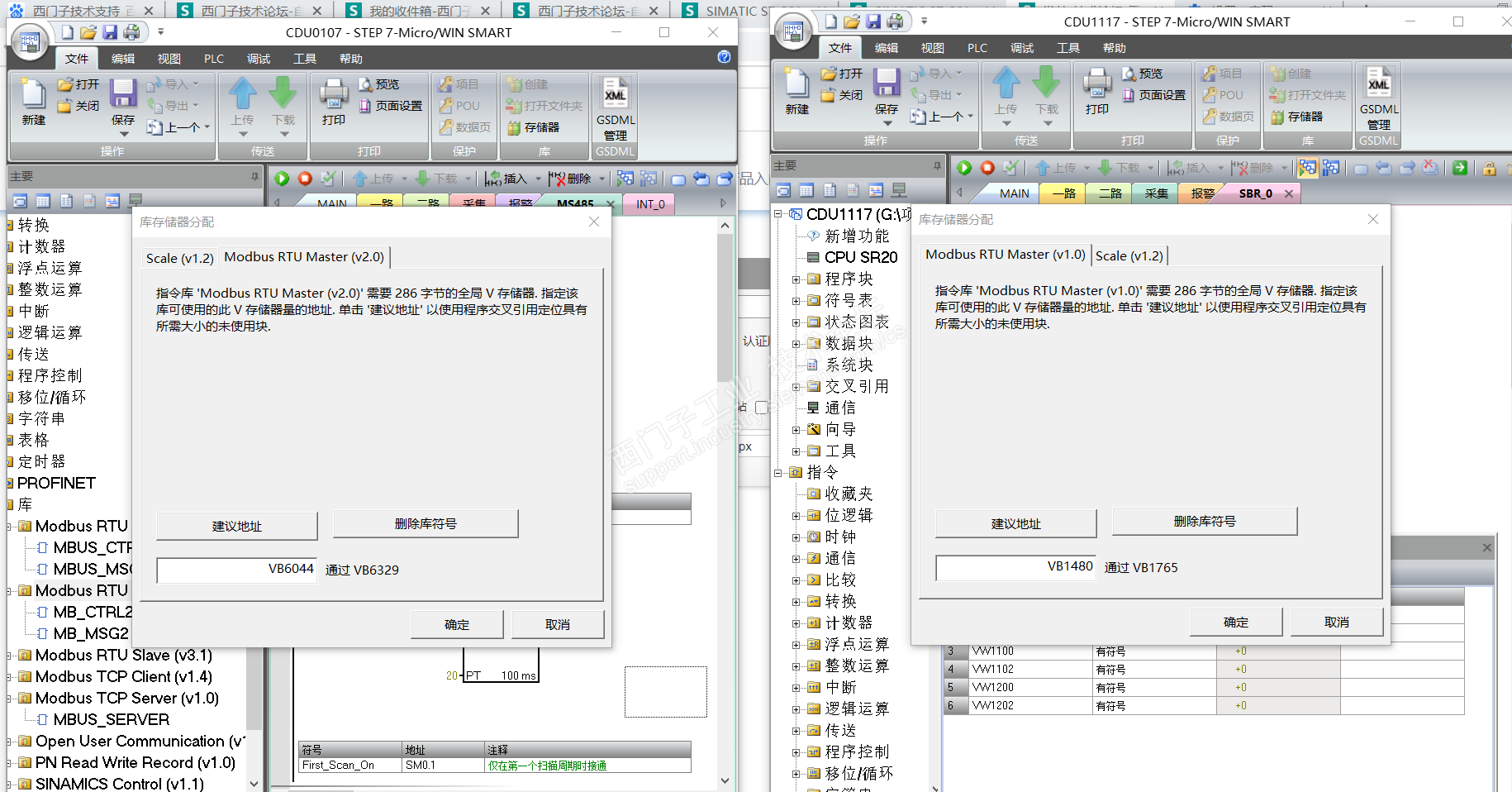Click the green RUN button in CDU0107 toolbar

(x=282, y=178)
